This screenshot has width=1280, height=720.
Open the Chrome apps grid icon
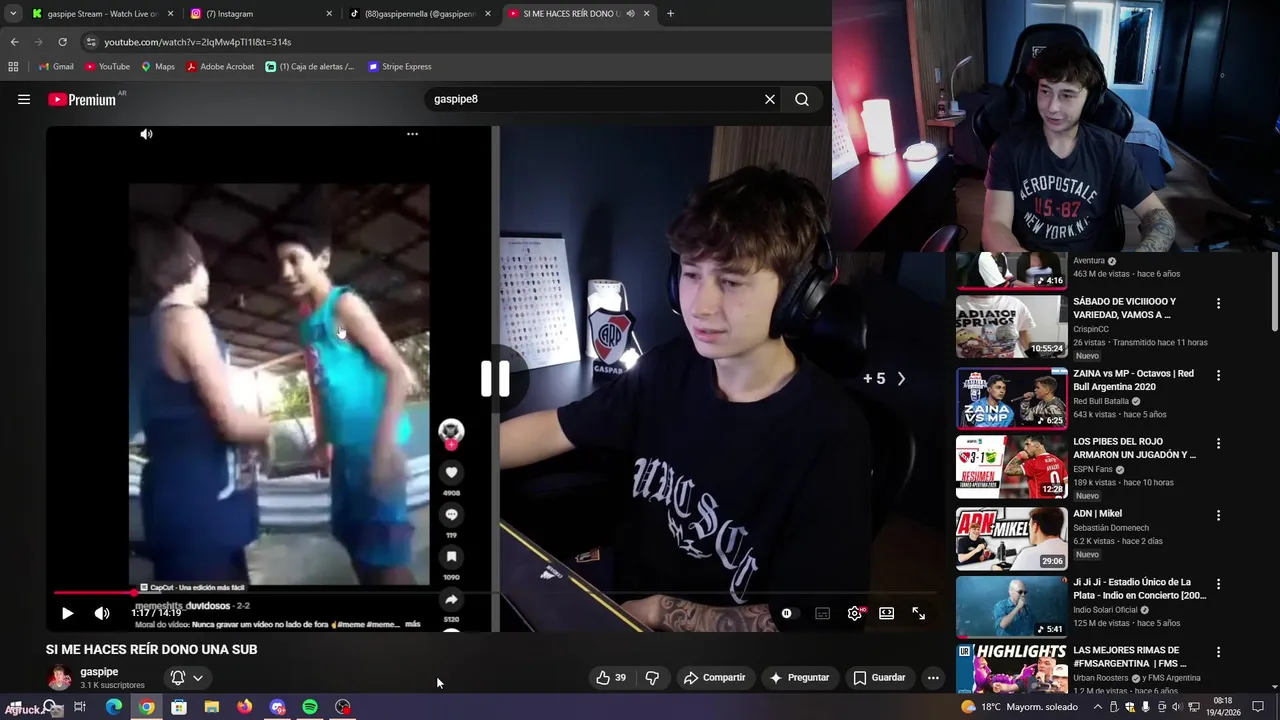pos(13,67)
